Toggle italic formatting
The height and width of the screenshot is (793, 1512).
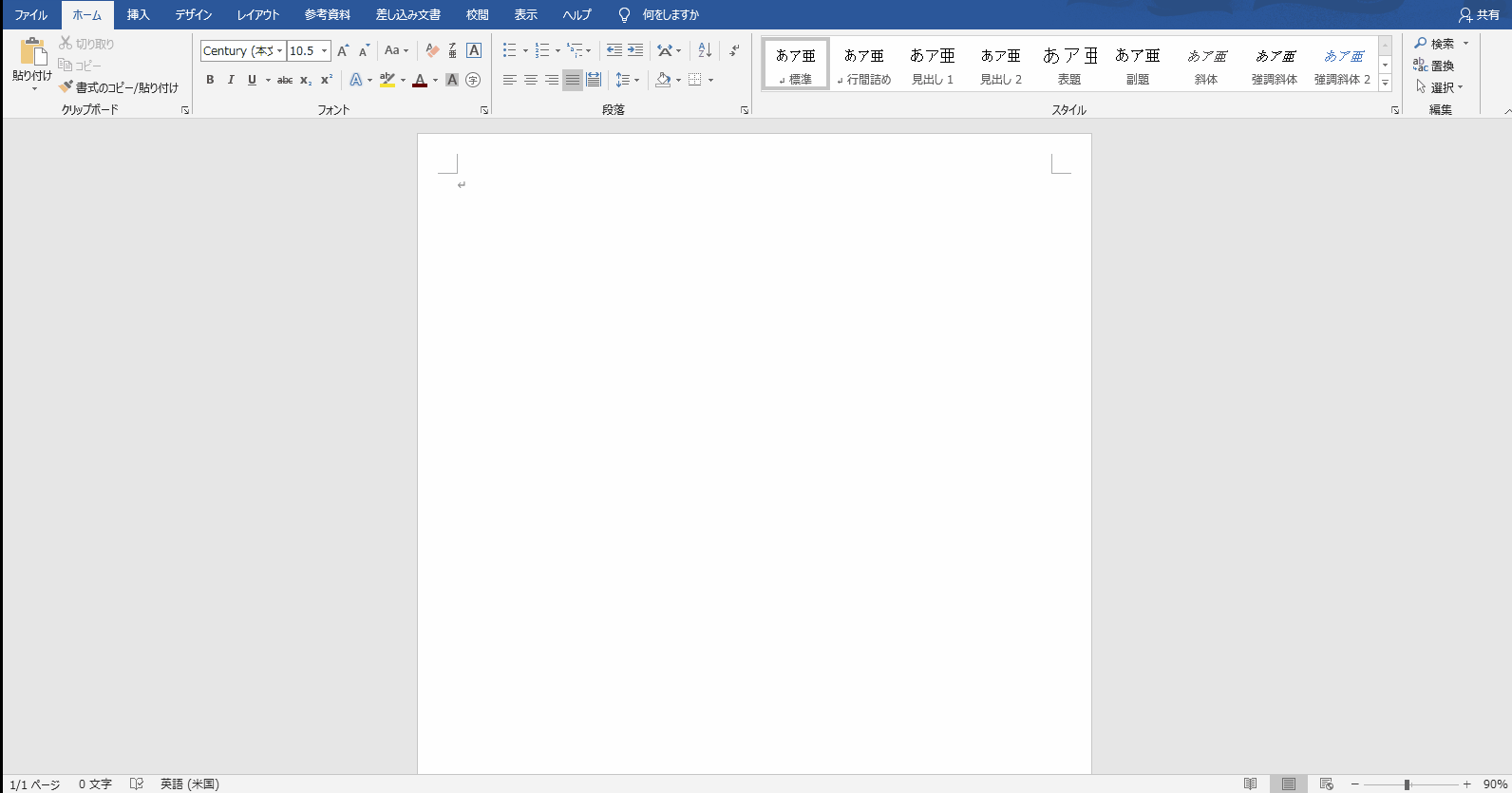231,80
